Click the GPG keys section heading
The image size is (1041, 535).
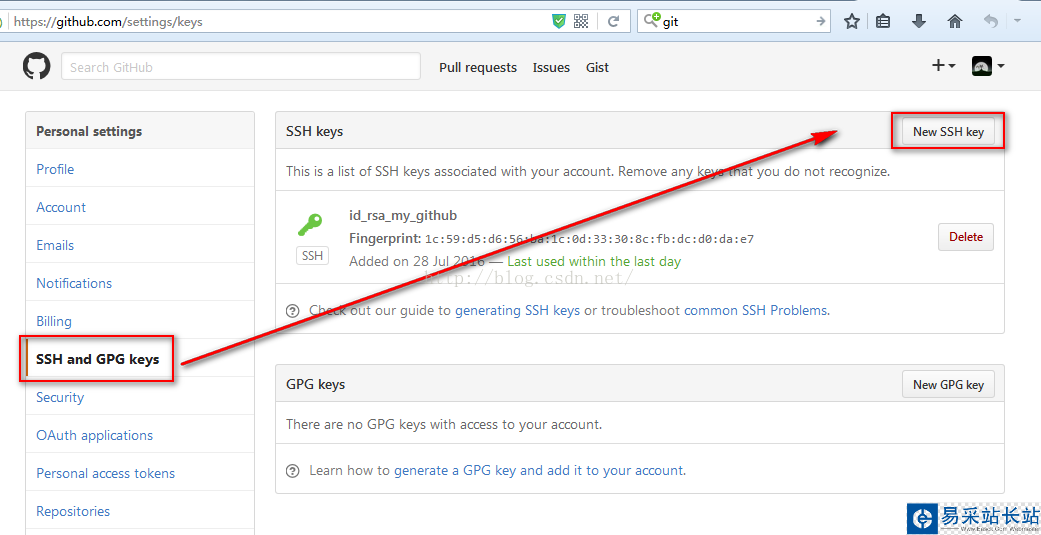[x=315, y=385]
